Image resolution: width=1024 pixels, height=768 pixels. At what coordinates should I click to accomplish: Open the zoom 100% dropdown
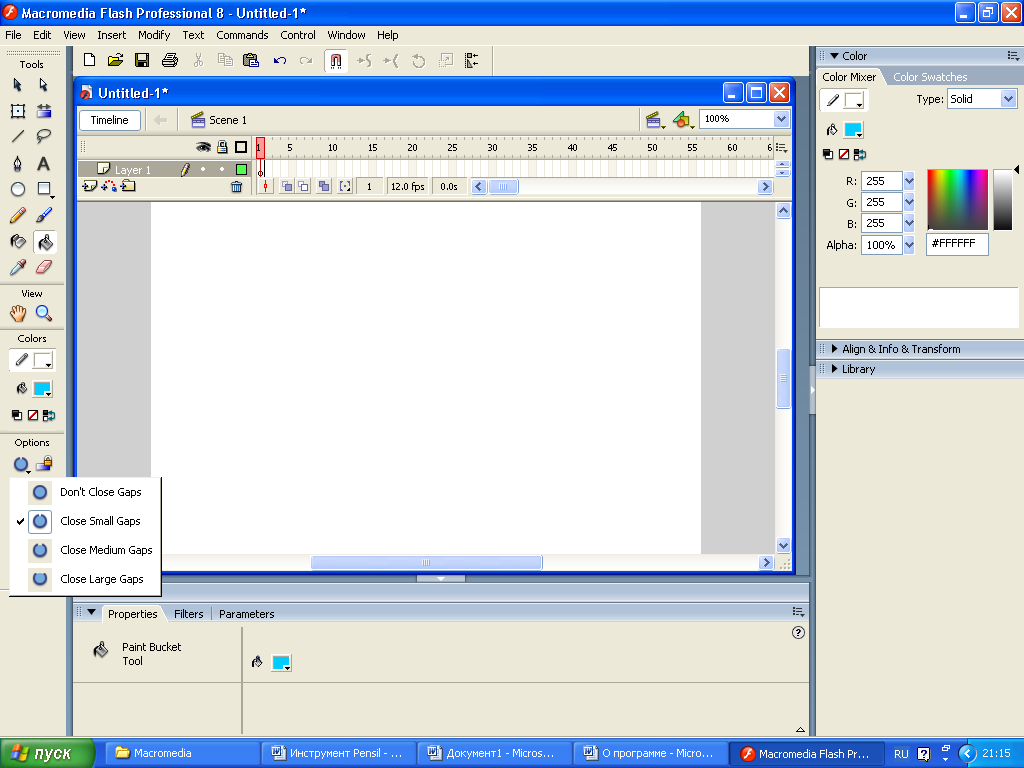click(x=780, y=119)
